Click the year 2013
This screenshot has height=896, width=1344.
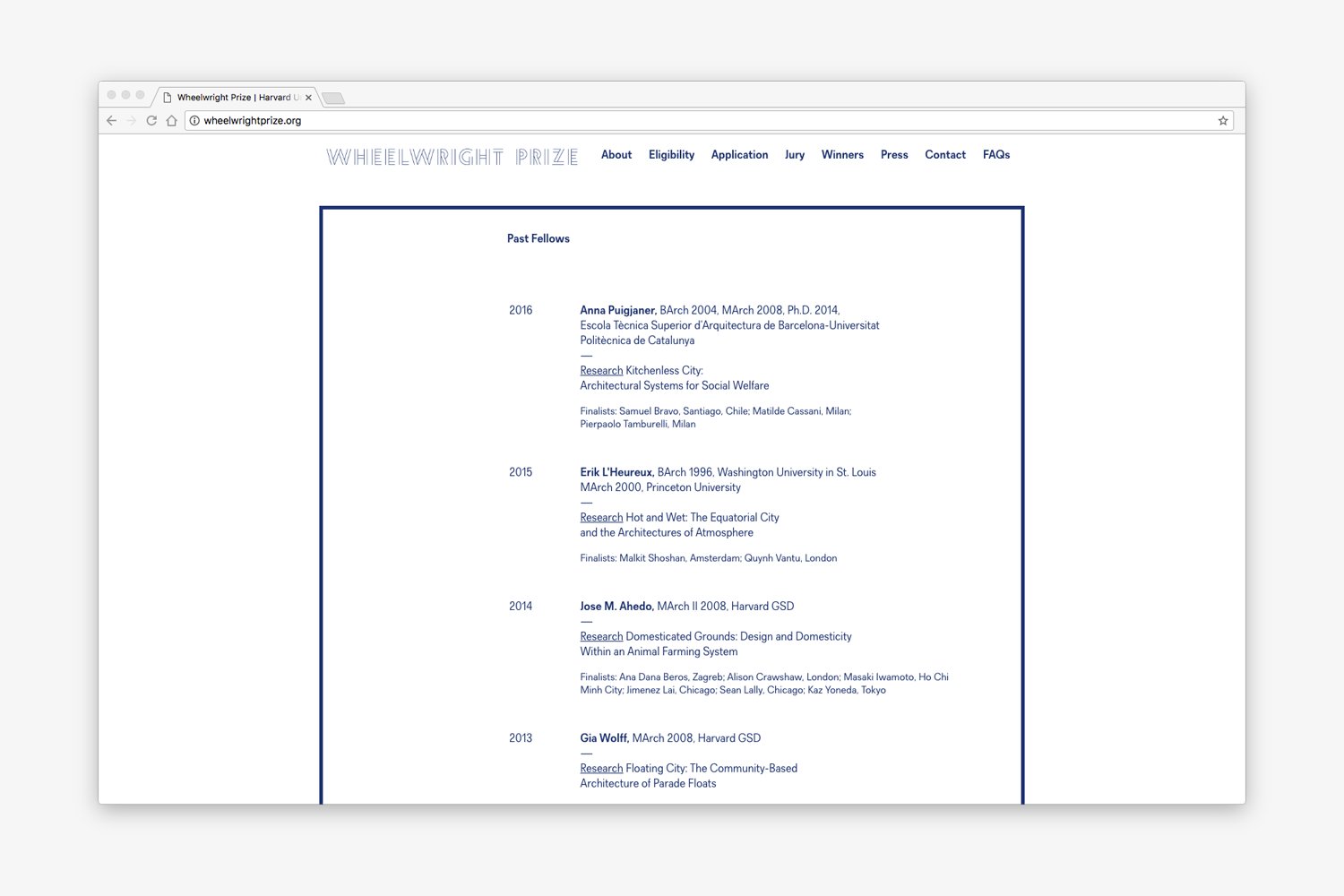(521, 738)
